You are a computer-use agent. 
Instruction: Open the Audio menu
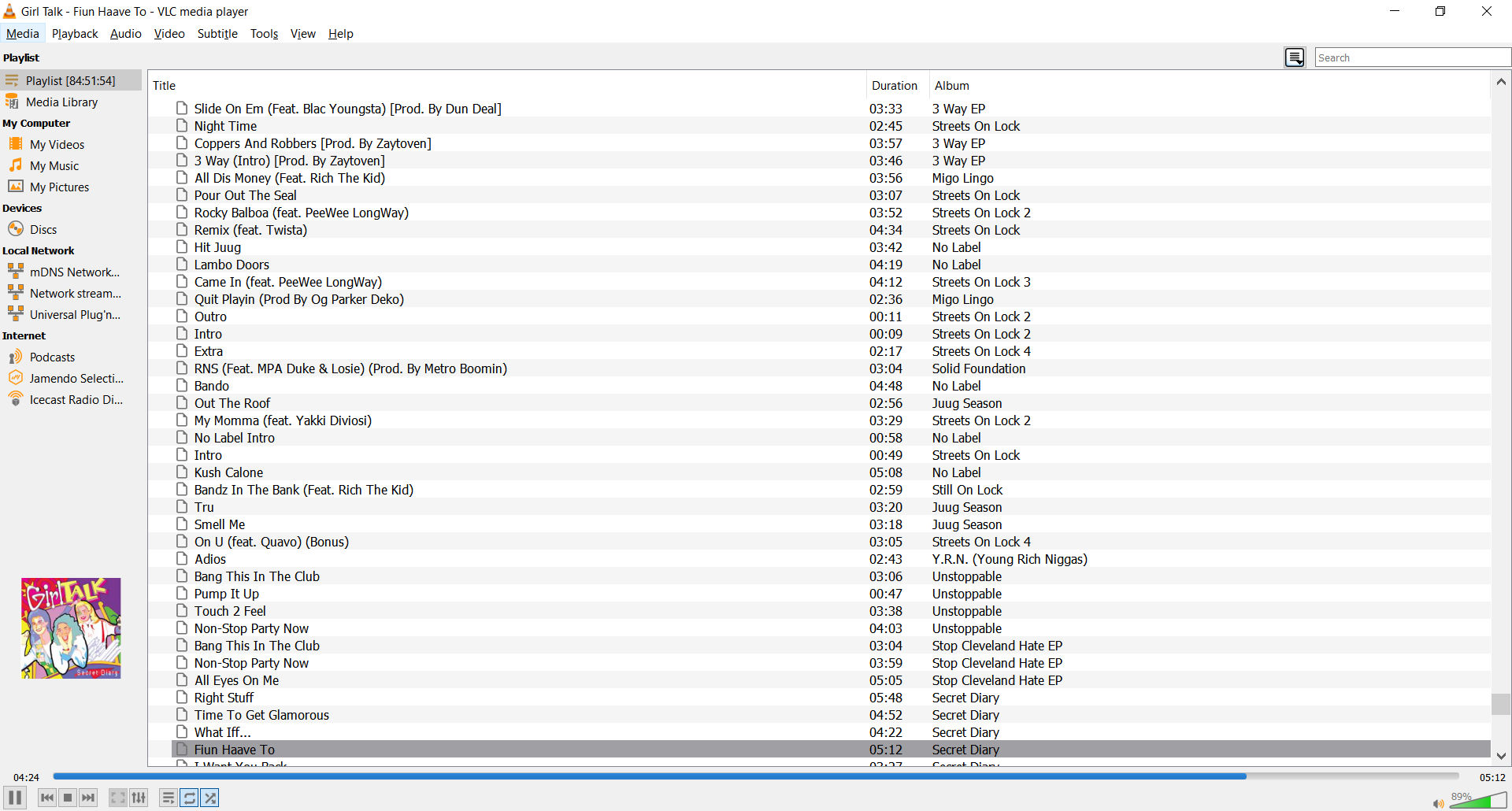[x=126, y=34]
